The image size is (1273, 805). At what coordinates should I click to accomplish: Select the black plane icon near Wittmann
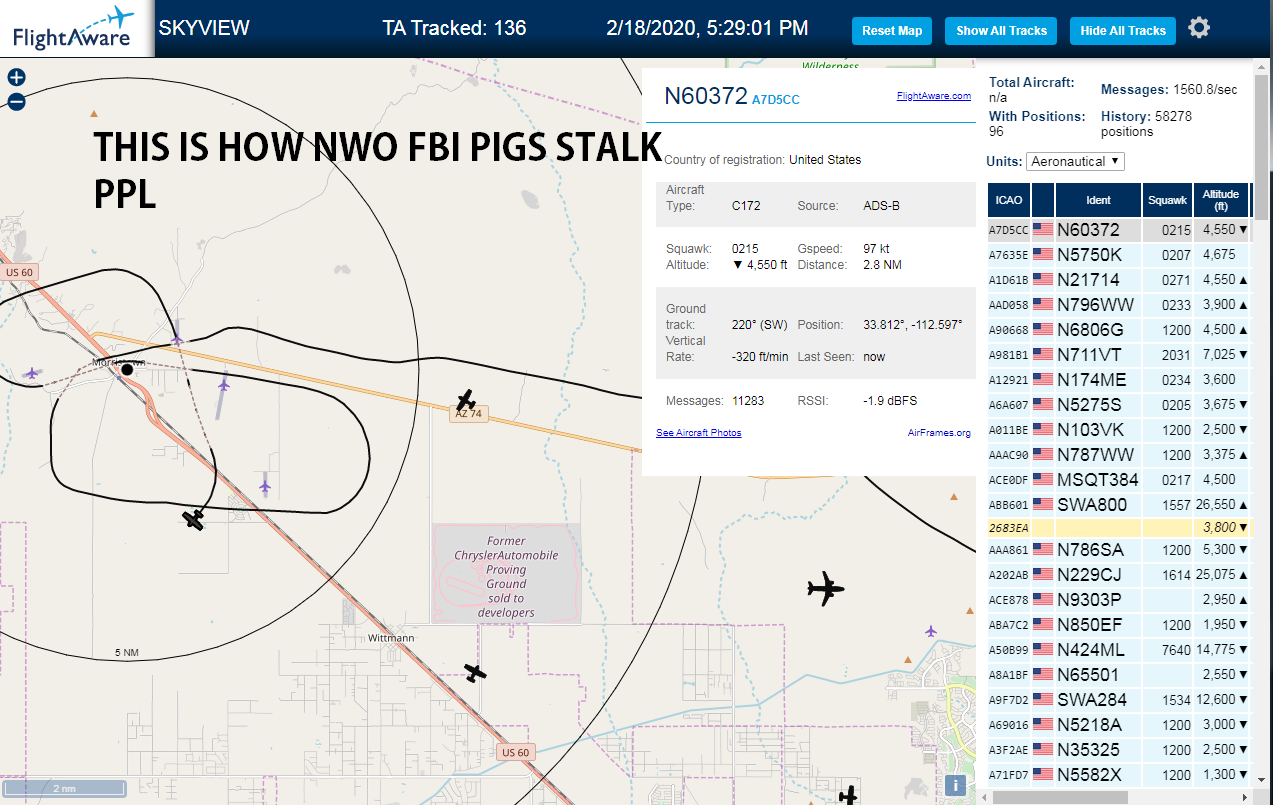475,673
